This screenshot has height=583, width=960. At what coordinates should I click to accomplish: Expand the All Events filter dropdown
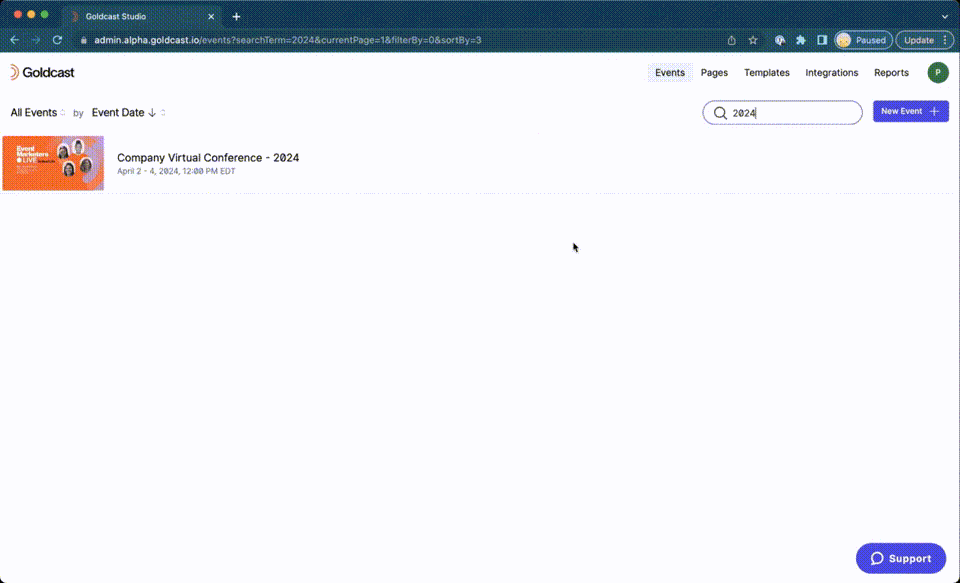tap(38, 113)
